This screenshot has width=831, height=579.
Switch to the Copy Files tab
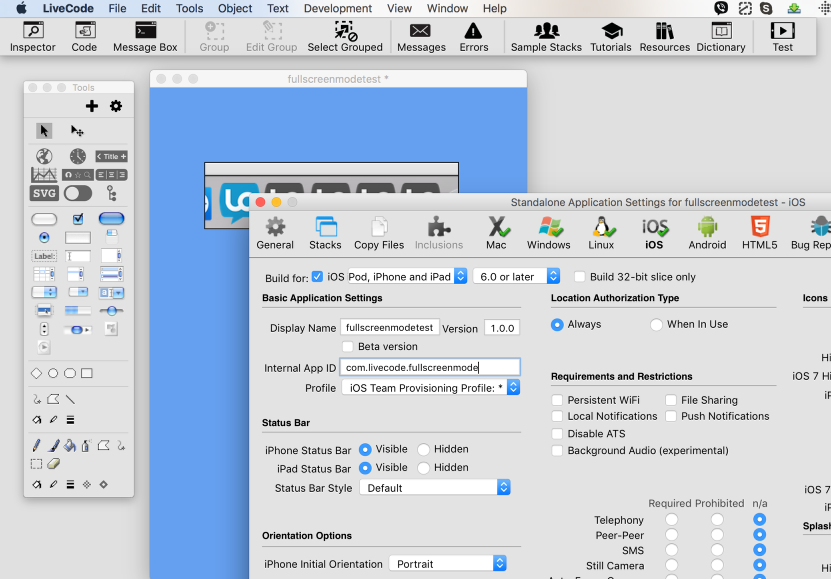(379, 233)
